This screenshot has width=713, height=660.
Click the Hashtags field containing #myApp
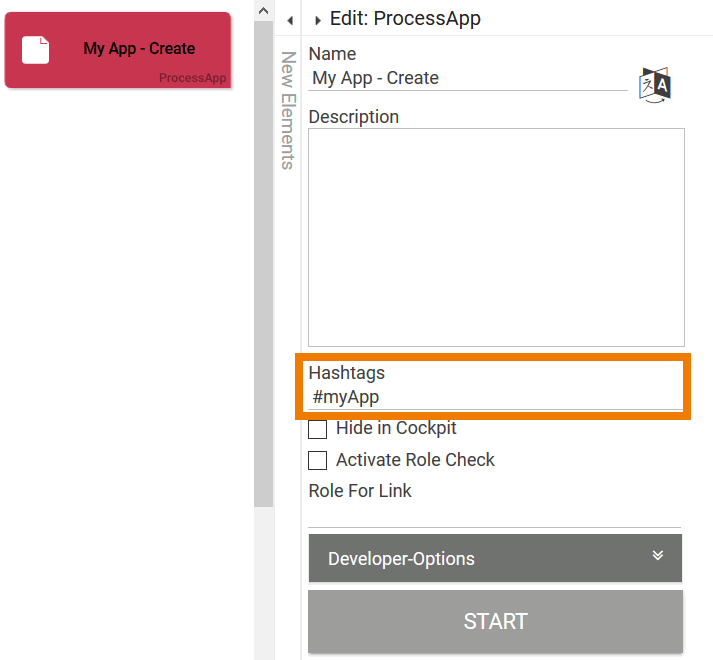pyautogui.click(x=496, y=397)
